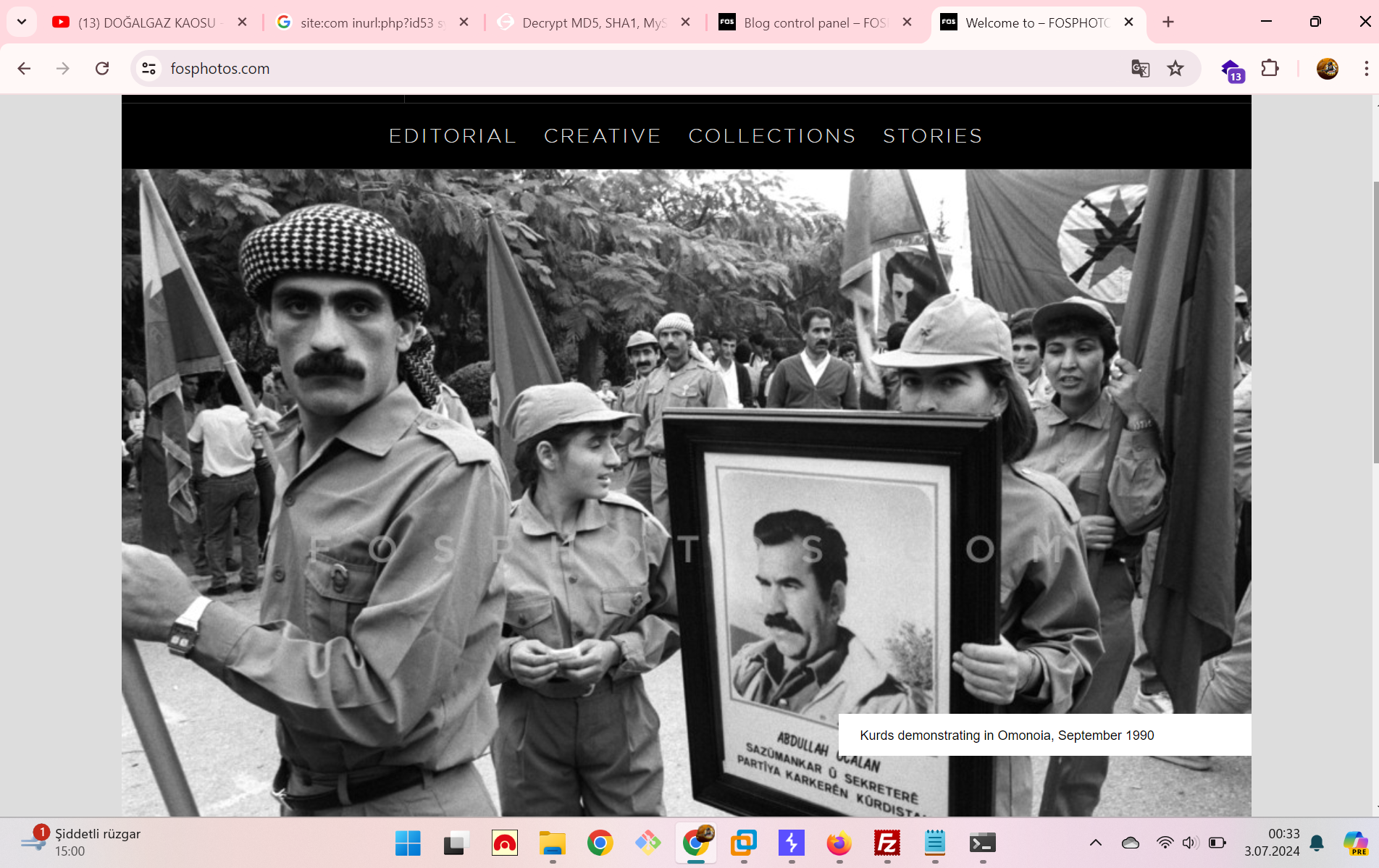This screenshot has height=868, width=1379.
Task: Open File Explorer from the taskbar
Action: click(x=552, y=843)
